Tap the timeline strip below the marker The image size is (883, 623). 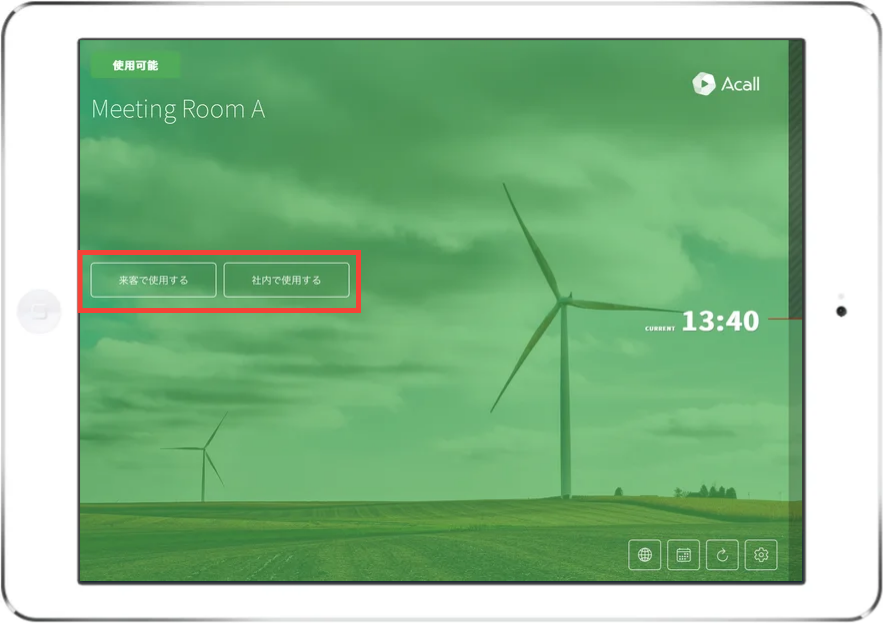pos(795,450)
